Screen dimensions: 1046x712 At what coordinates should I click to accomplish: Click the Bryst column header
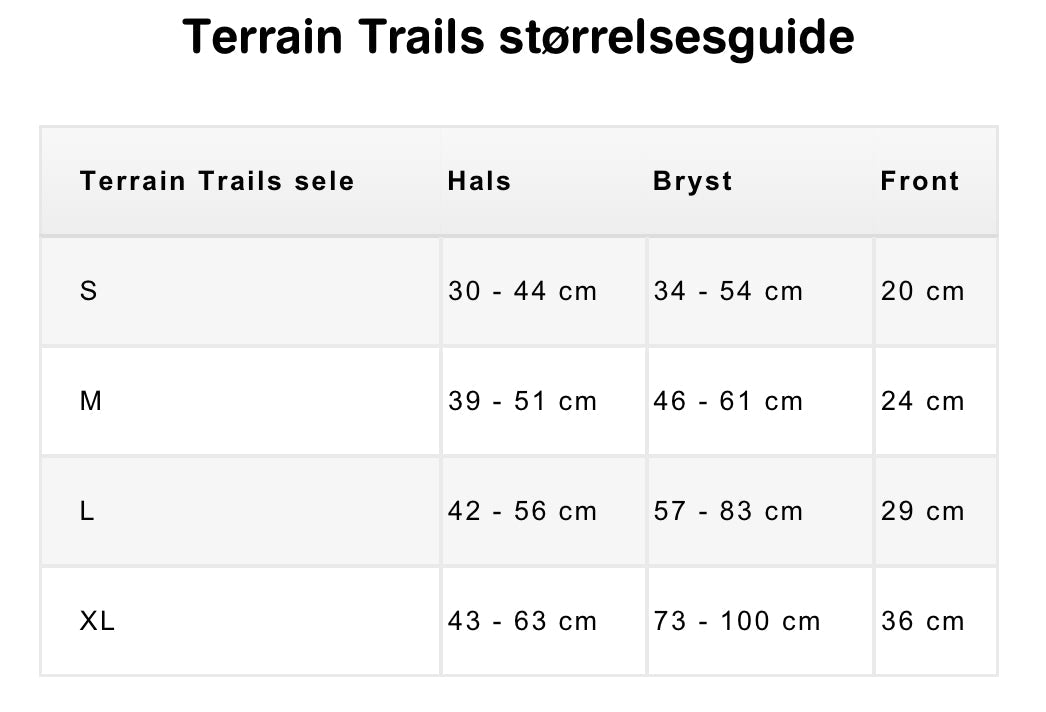(693, 182)
